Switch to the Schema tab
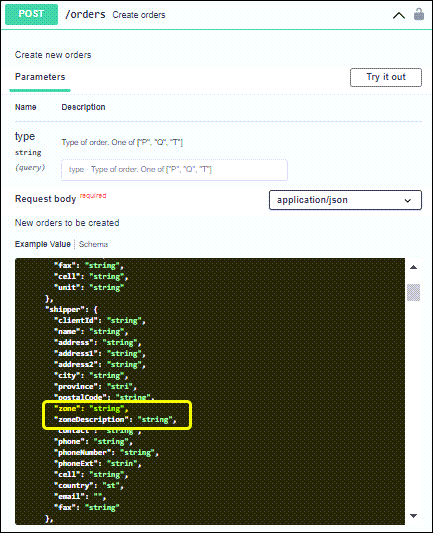Image resolution: width=433 pixels, height=533 pixels. pos(93,244)
